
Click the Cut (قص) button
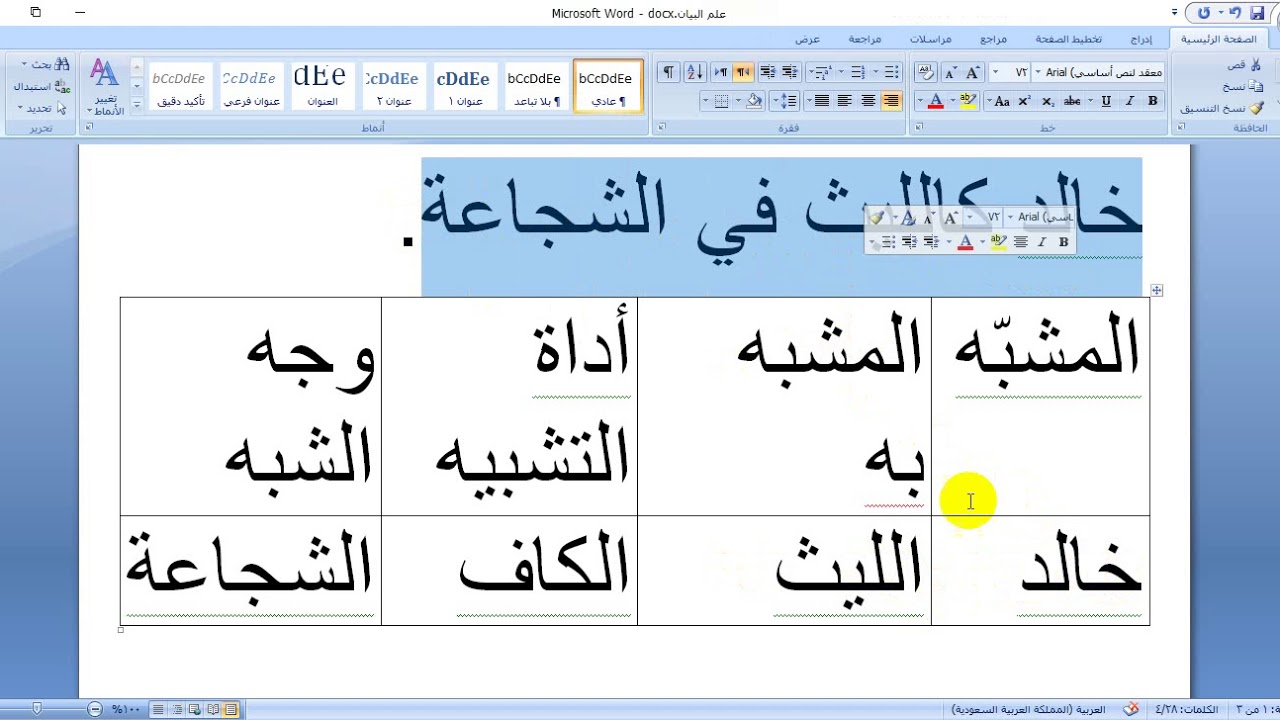pyautogui.click(x=1245, y=64)
